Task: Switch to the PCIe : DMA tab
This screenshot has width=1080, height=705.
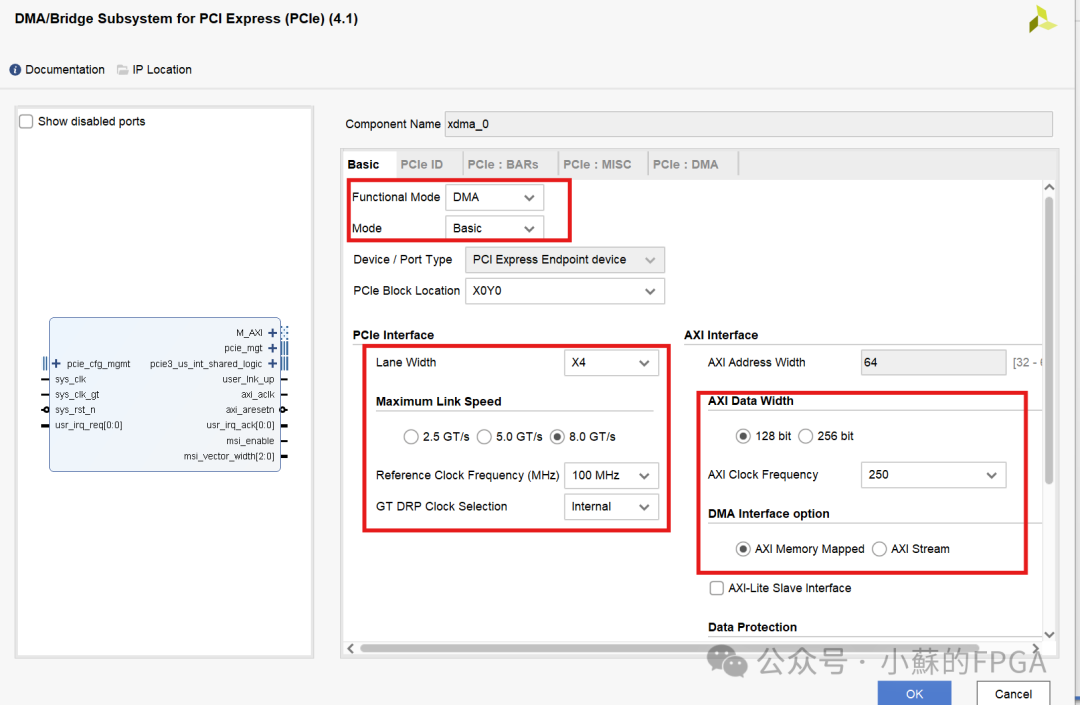Action: point(685,165)
